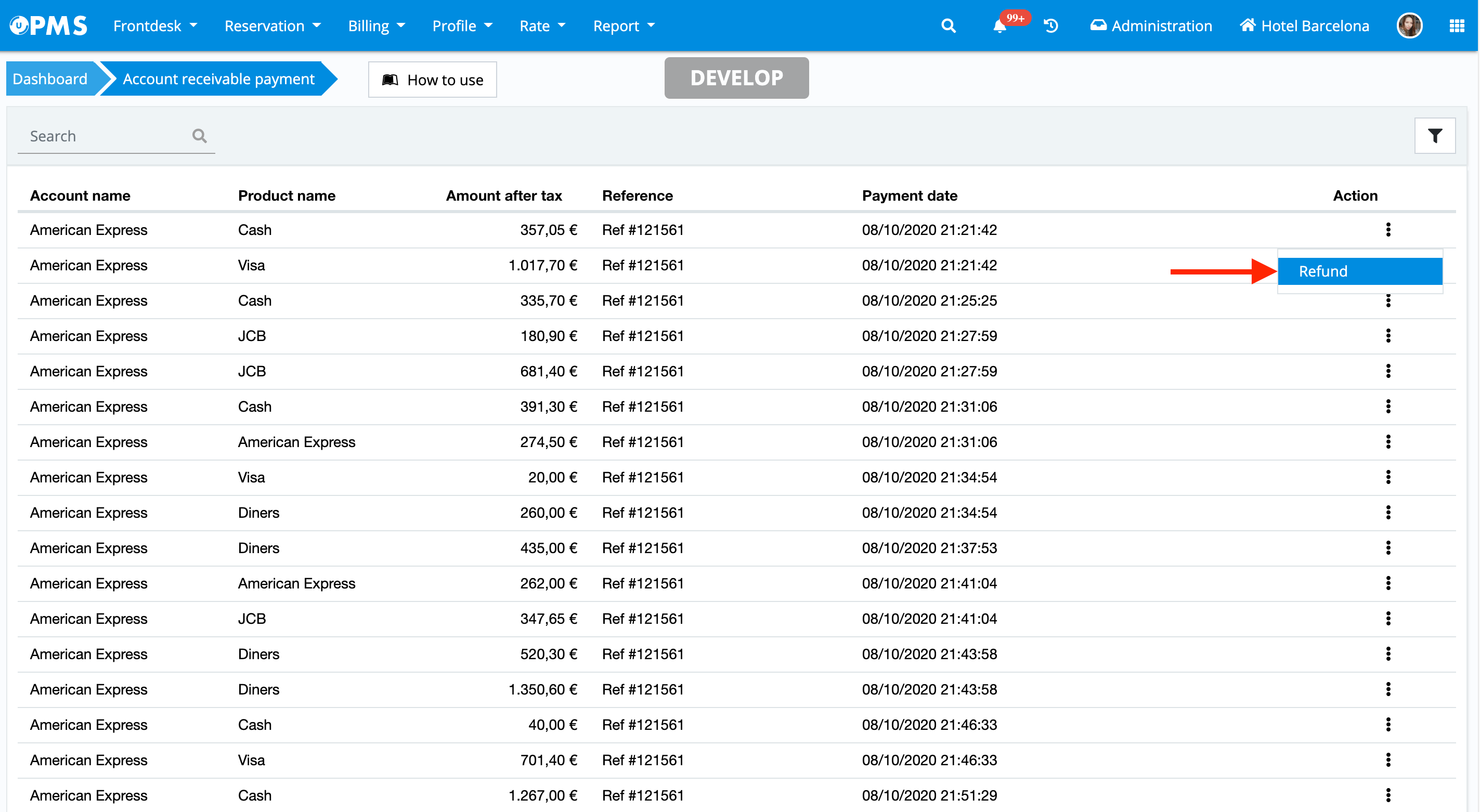1480x812 pixels.
Task: Select Refund from the action menu
Action: (1359, 271)
